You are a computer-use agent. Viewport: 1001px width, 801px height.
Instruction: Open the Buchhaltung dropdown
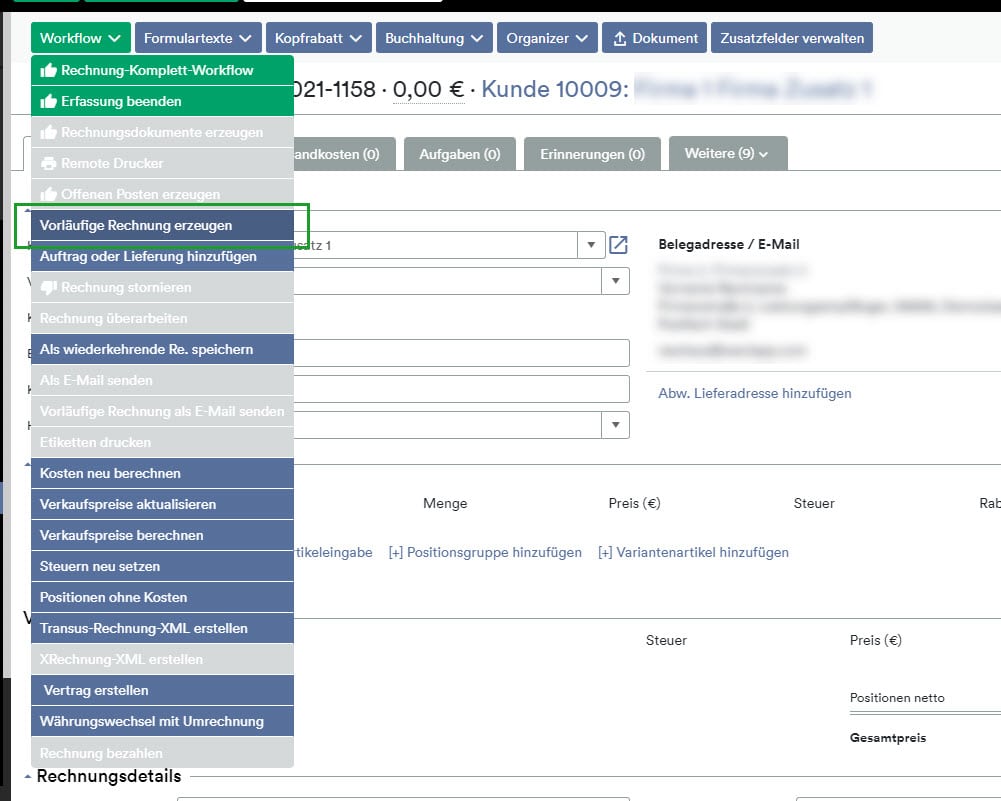coord(434,39)
